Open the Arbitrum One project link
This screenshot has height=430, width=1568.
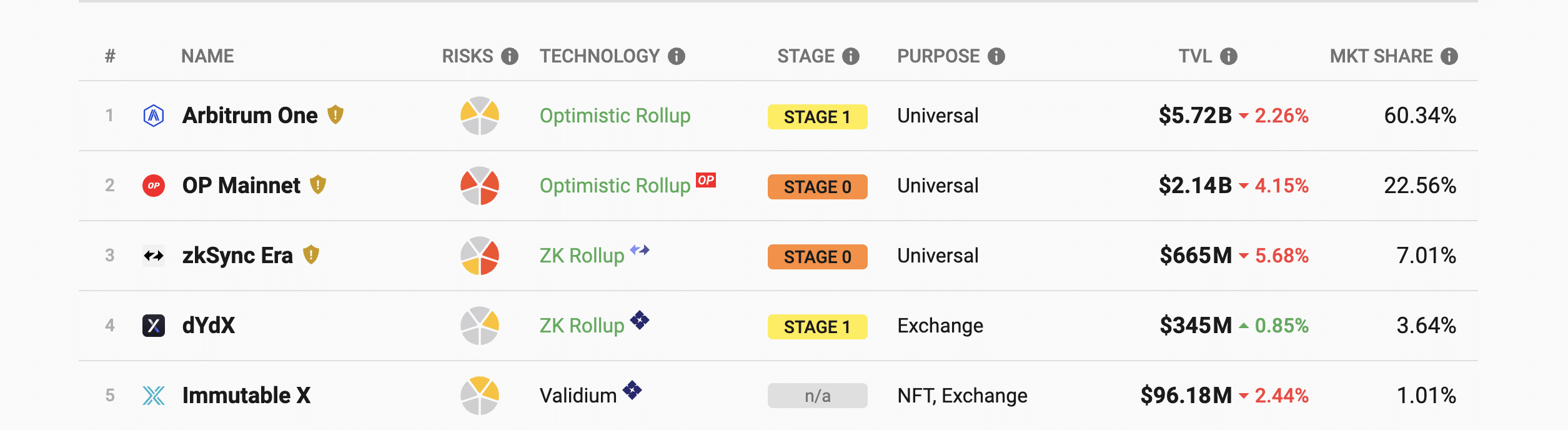(250, 116)
